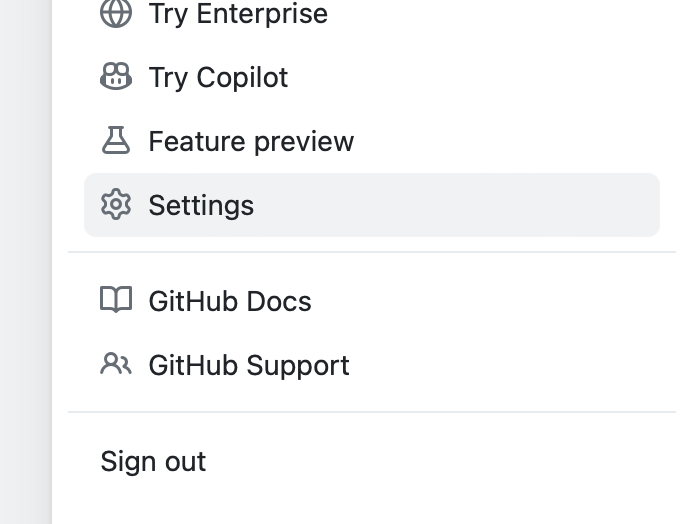Click the gear icon next to Settings
The width and height of the screenshot is (692, 524).
(x=116, y=204)
